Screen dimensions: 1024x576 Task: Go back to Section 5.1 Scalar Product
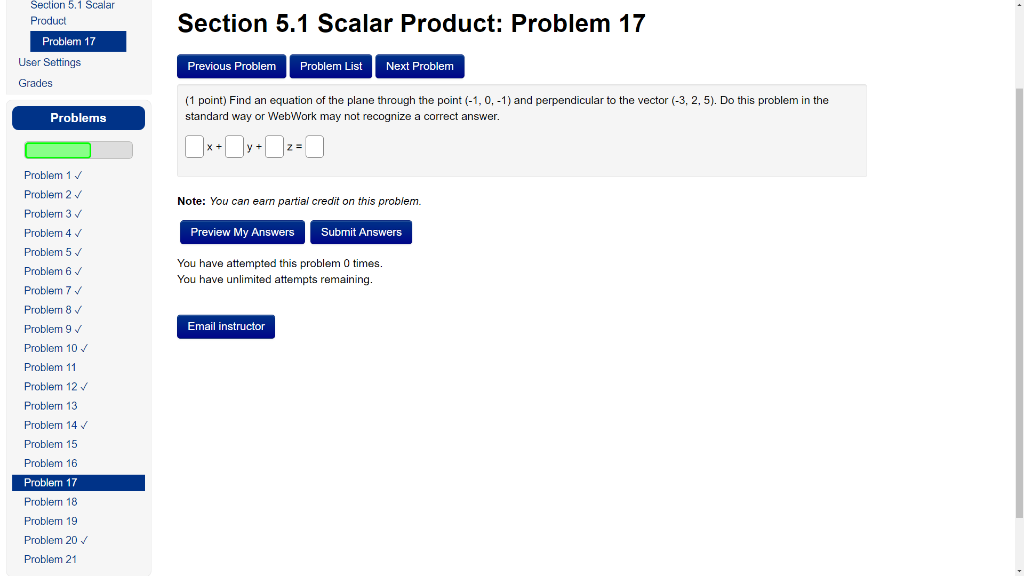coord(72,12)
